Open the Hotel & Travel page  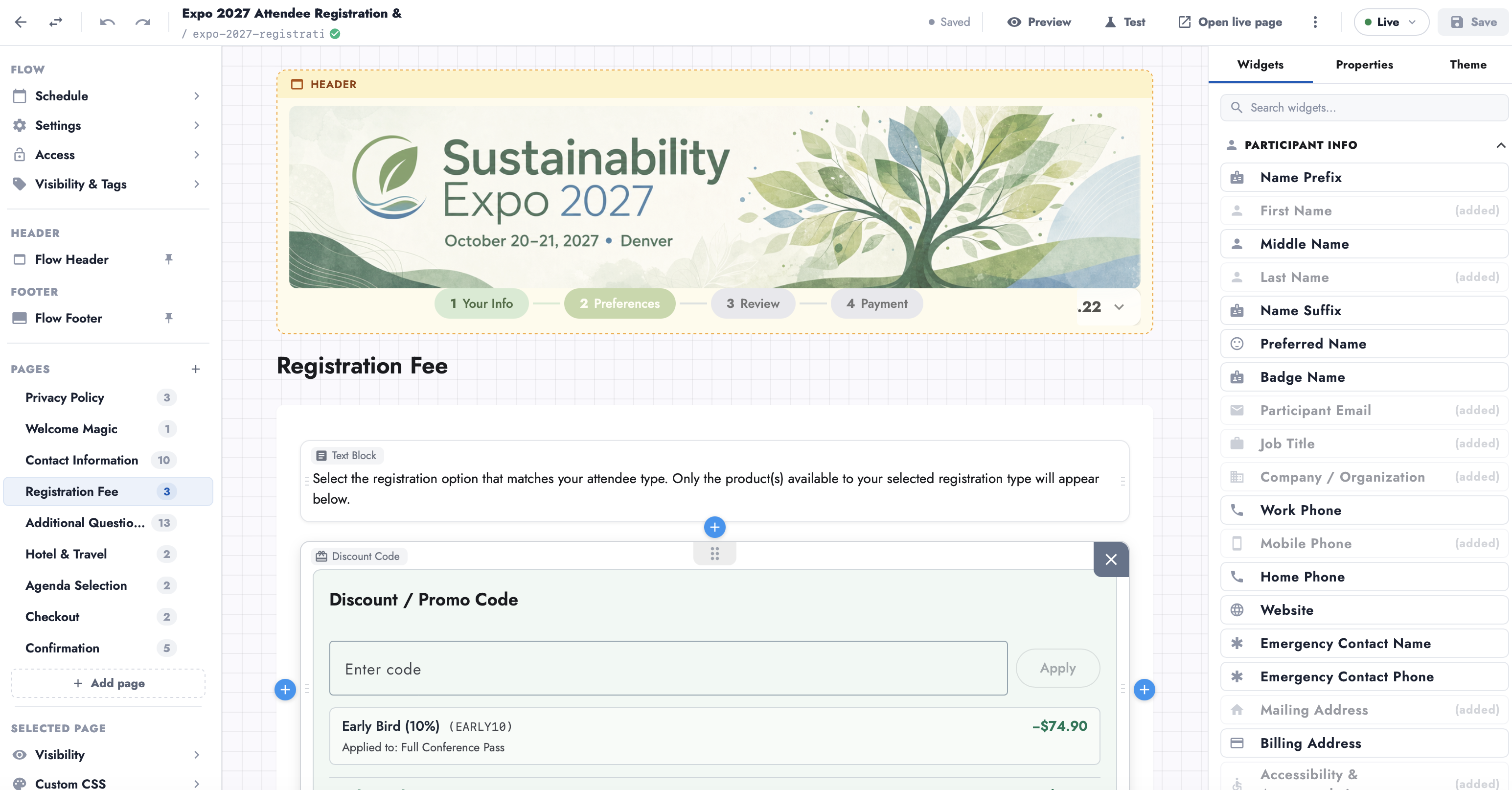coord(108,554)
